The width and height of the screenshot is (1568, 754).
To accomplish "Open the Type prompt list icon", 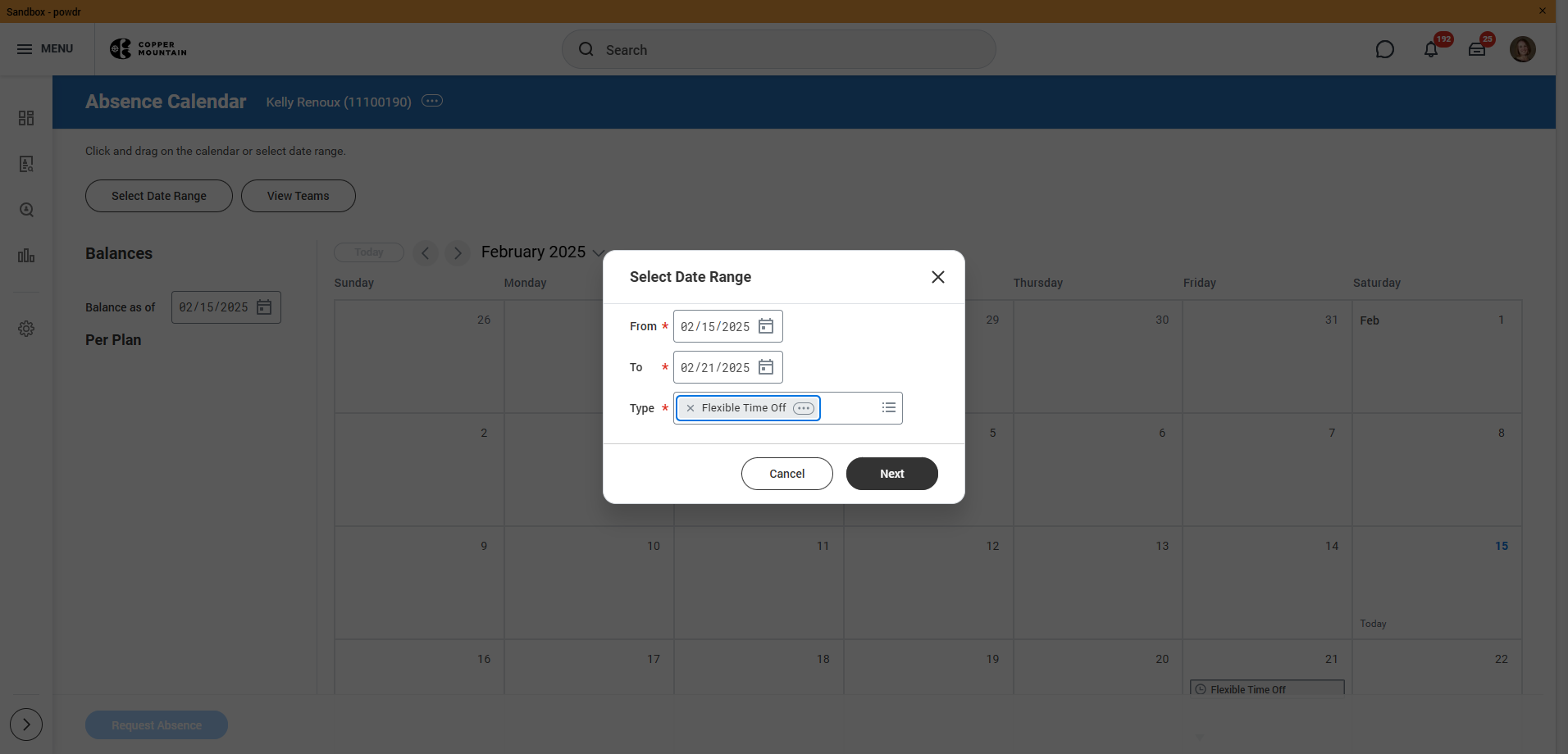I will (x=888, y=407).
